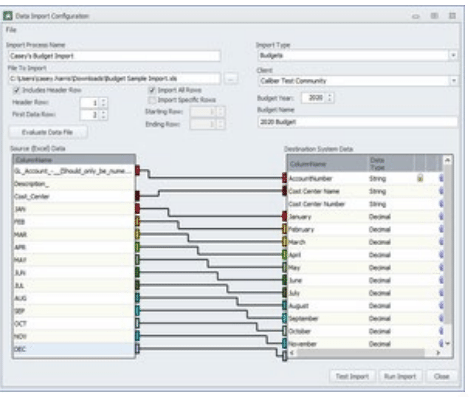
Task: Click the March destination connector handle
Action: point(284,242)
